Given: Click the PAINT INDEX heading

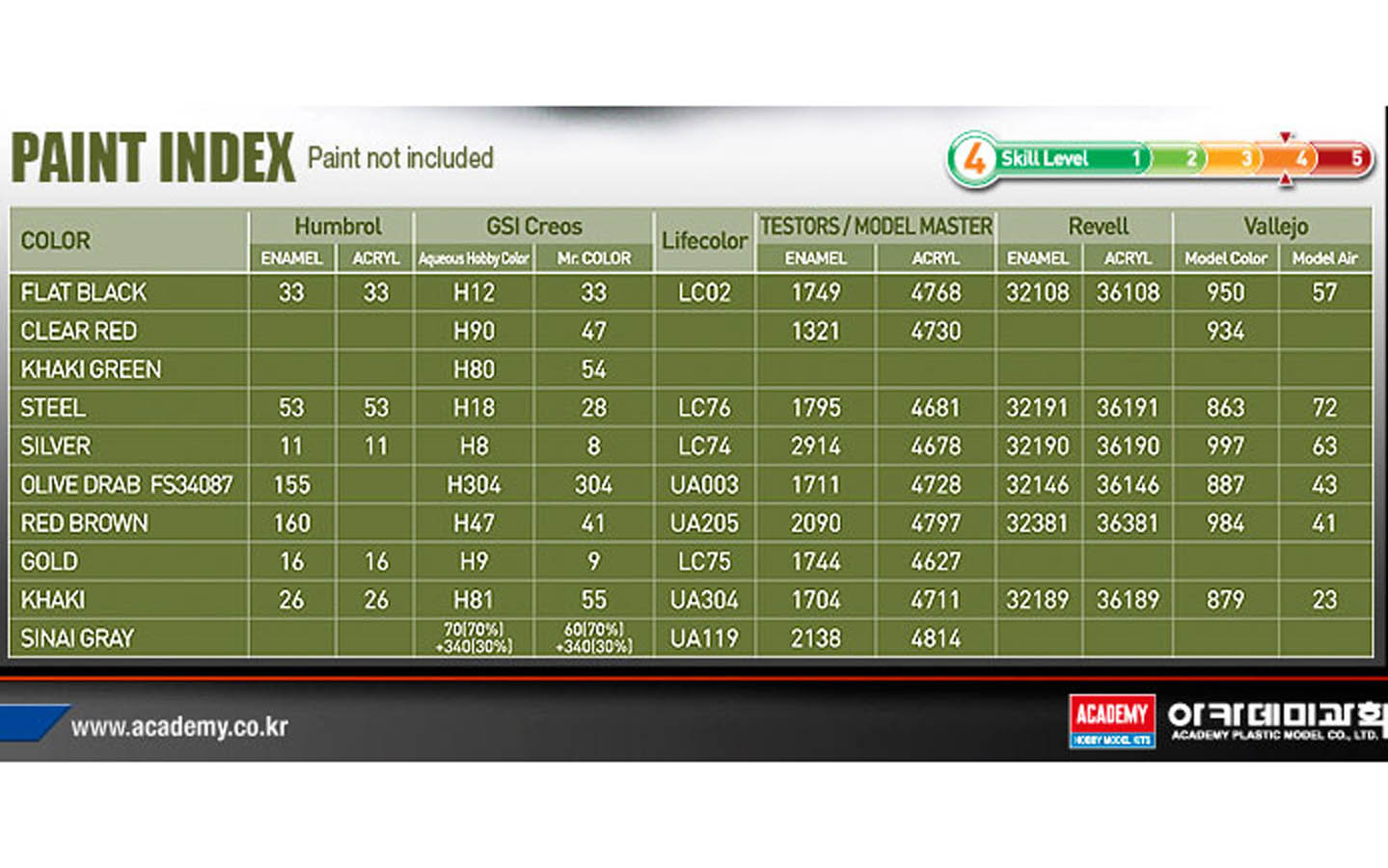Looking at the screenshot, I should pos(152,158).
